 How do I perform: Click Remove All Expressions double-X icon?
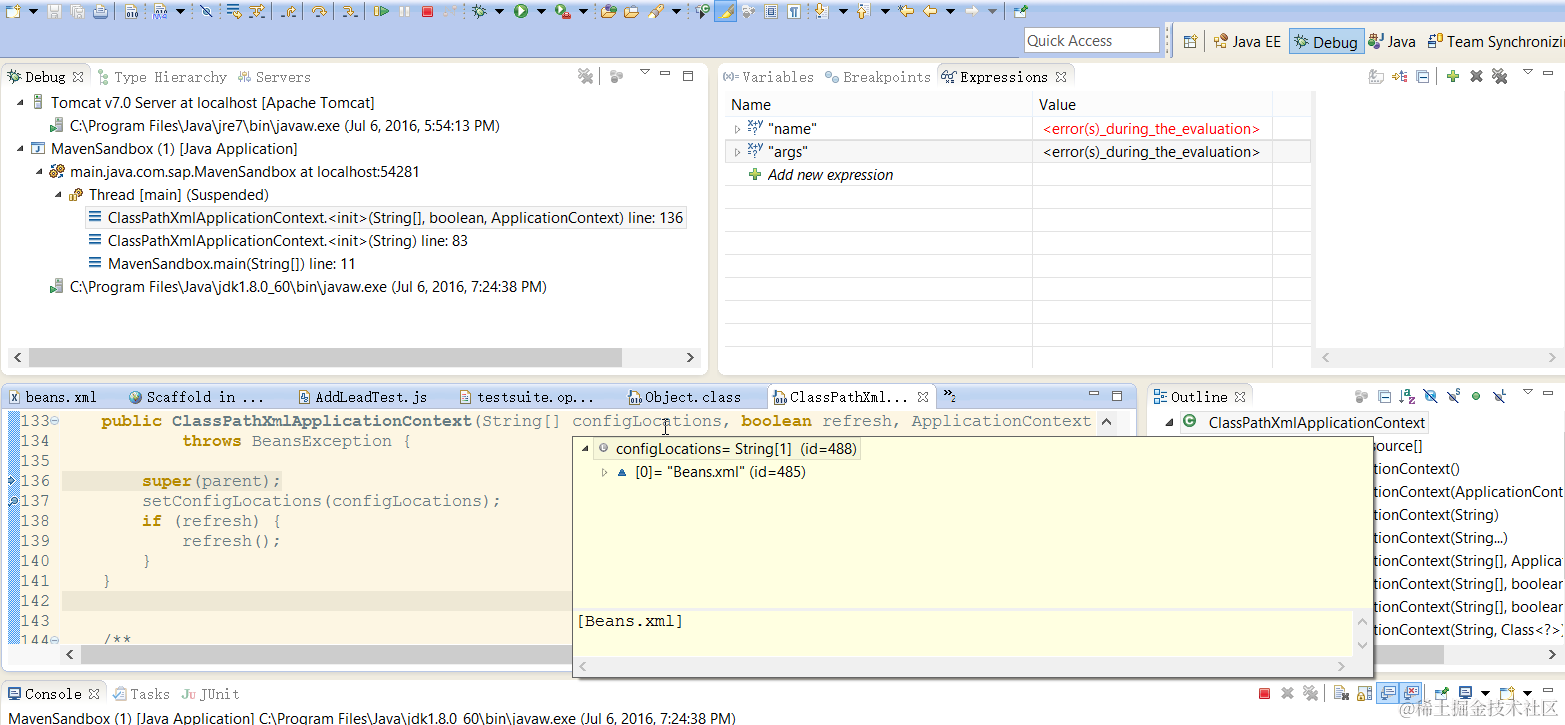tap(1499, 76)
